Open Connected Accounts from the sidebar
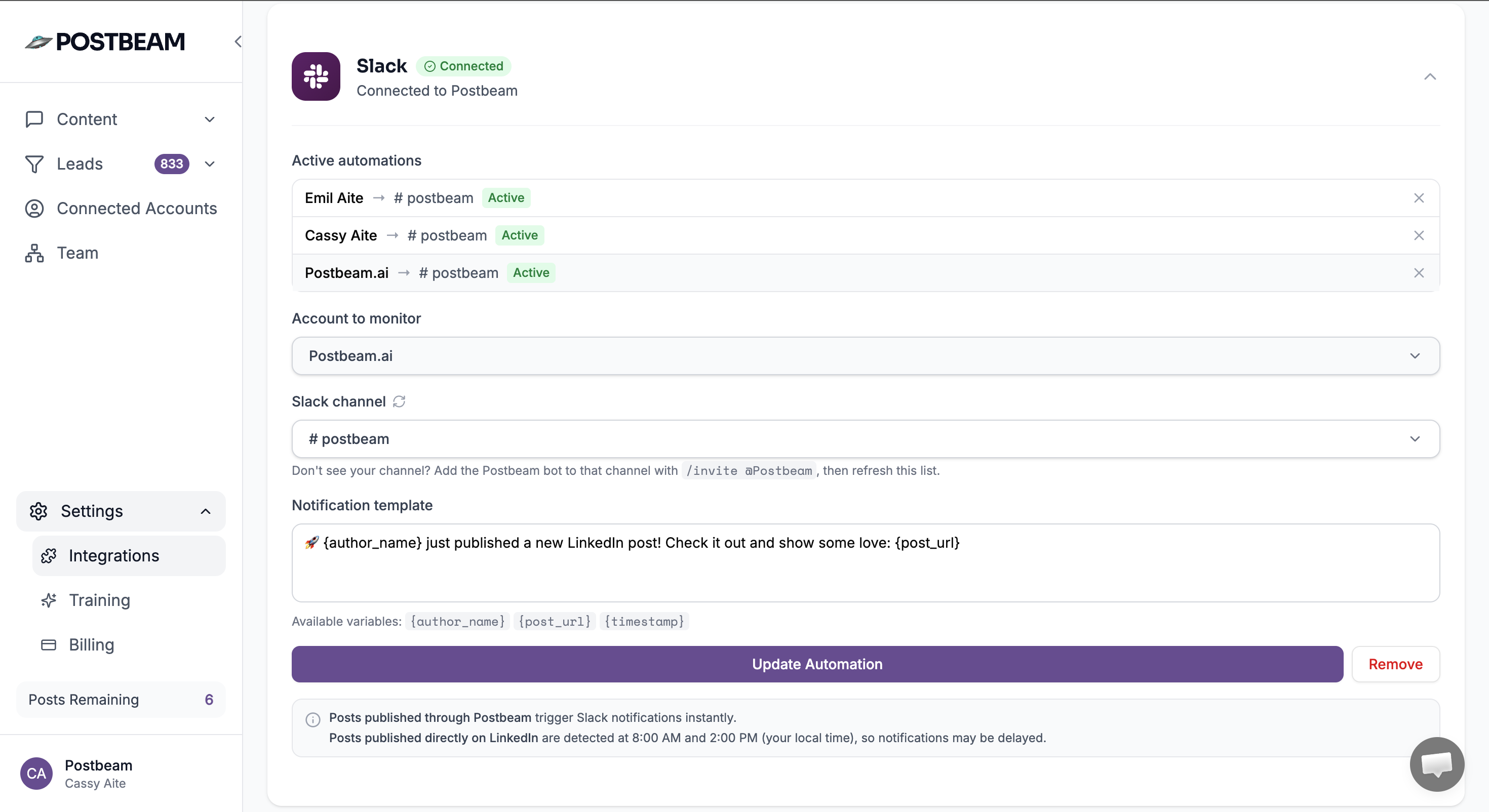This screenshot has width=1489, height=812. click(136, 209)
